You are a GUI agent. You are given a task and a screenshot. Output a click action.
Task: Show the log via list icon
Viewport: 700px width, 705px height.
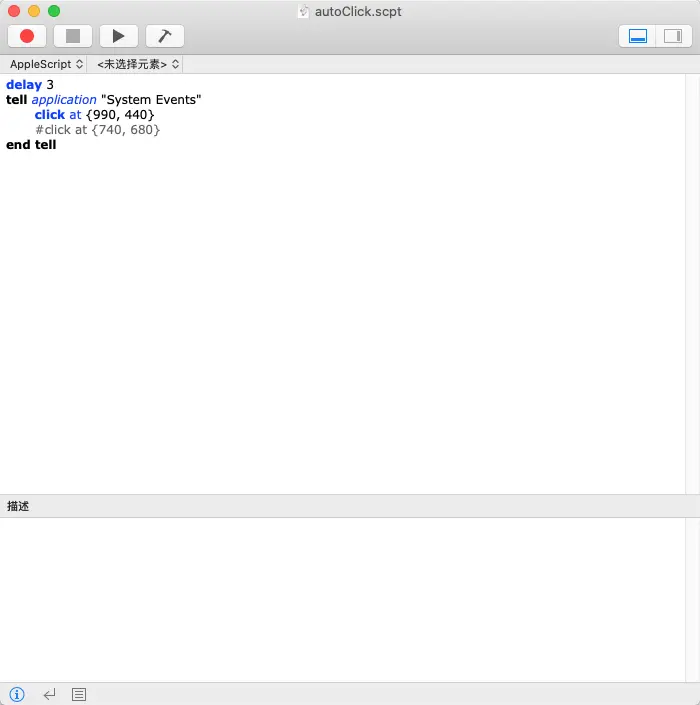pos(79,694)
